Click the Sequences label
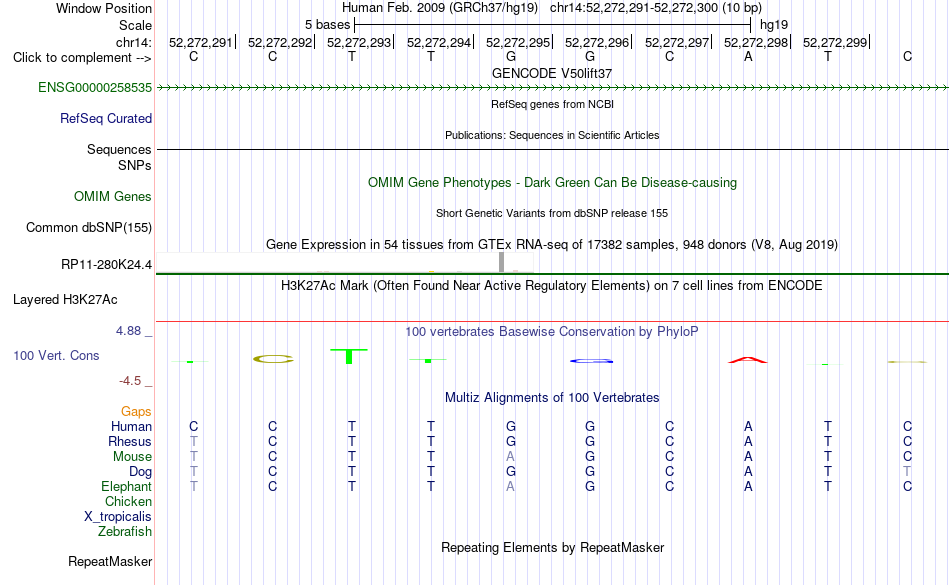 pyautogui.click(x=119, y=150)
